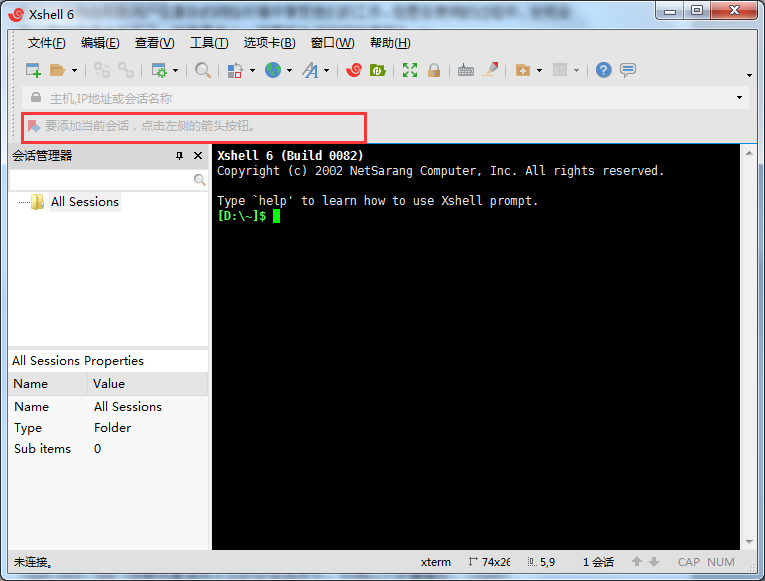
Task: Open the 帮助(H) menu
Action: point(390,43)
